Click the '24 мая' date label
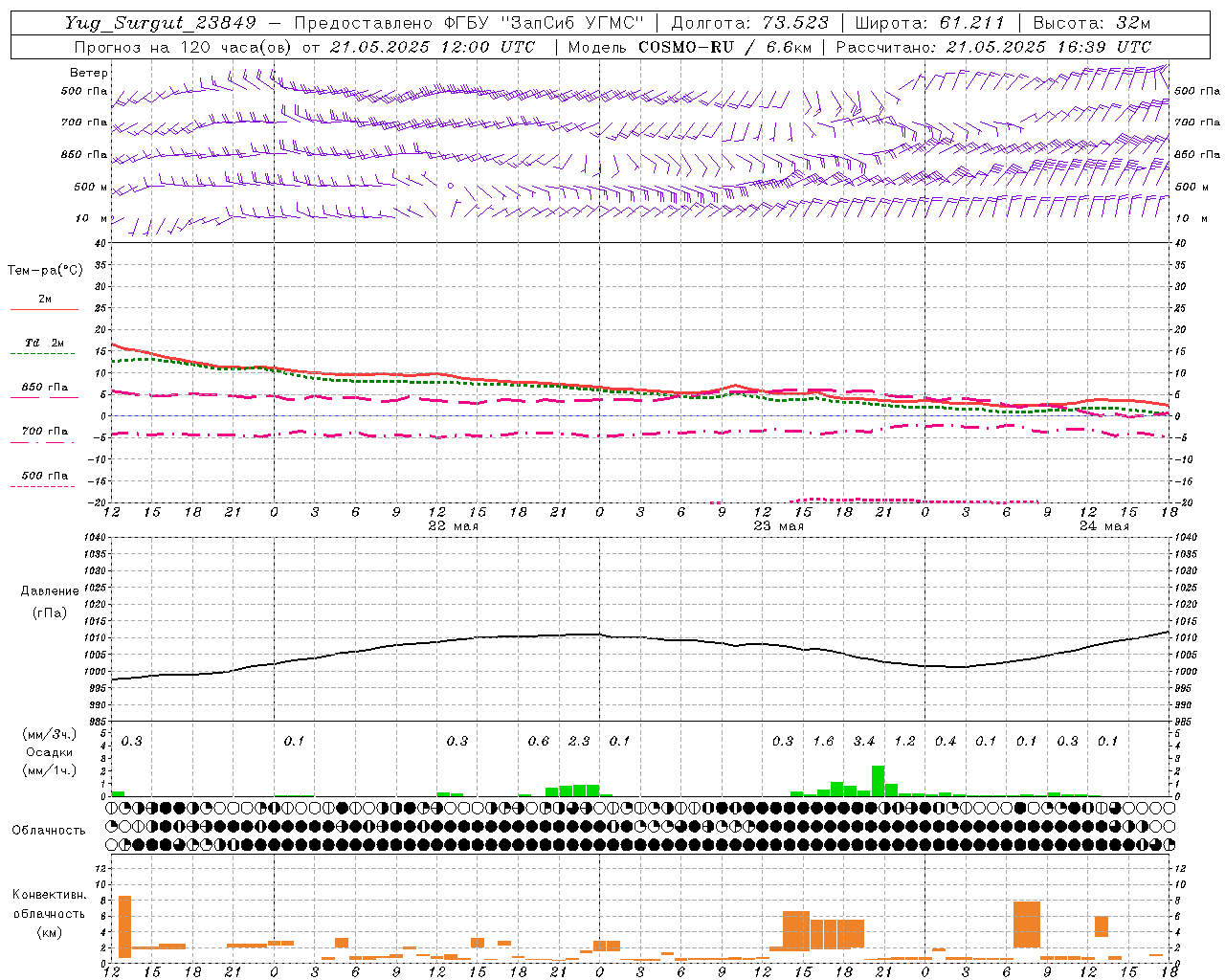This screenshot has height=980, width=1225. [x=1104, y=526]
